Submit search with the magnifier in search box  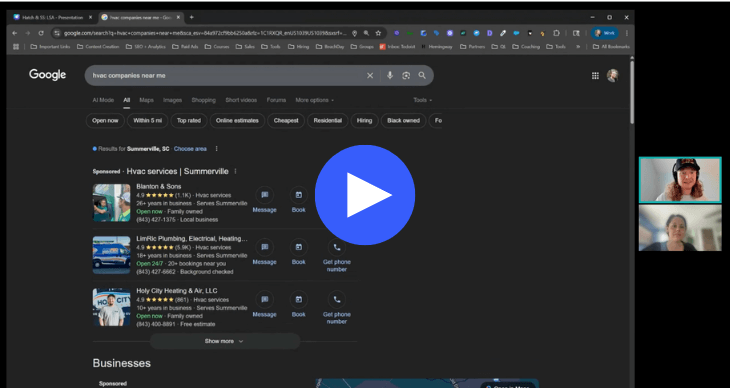pyautogui.click(x=422, y=75)
